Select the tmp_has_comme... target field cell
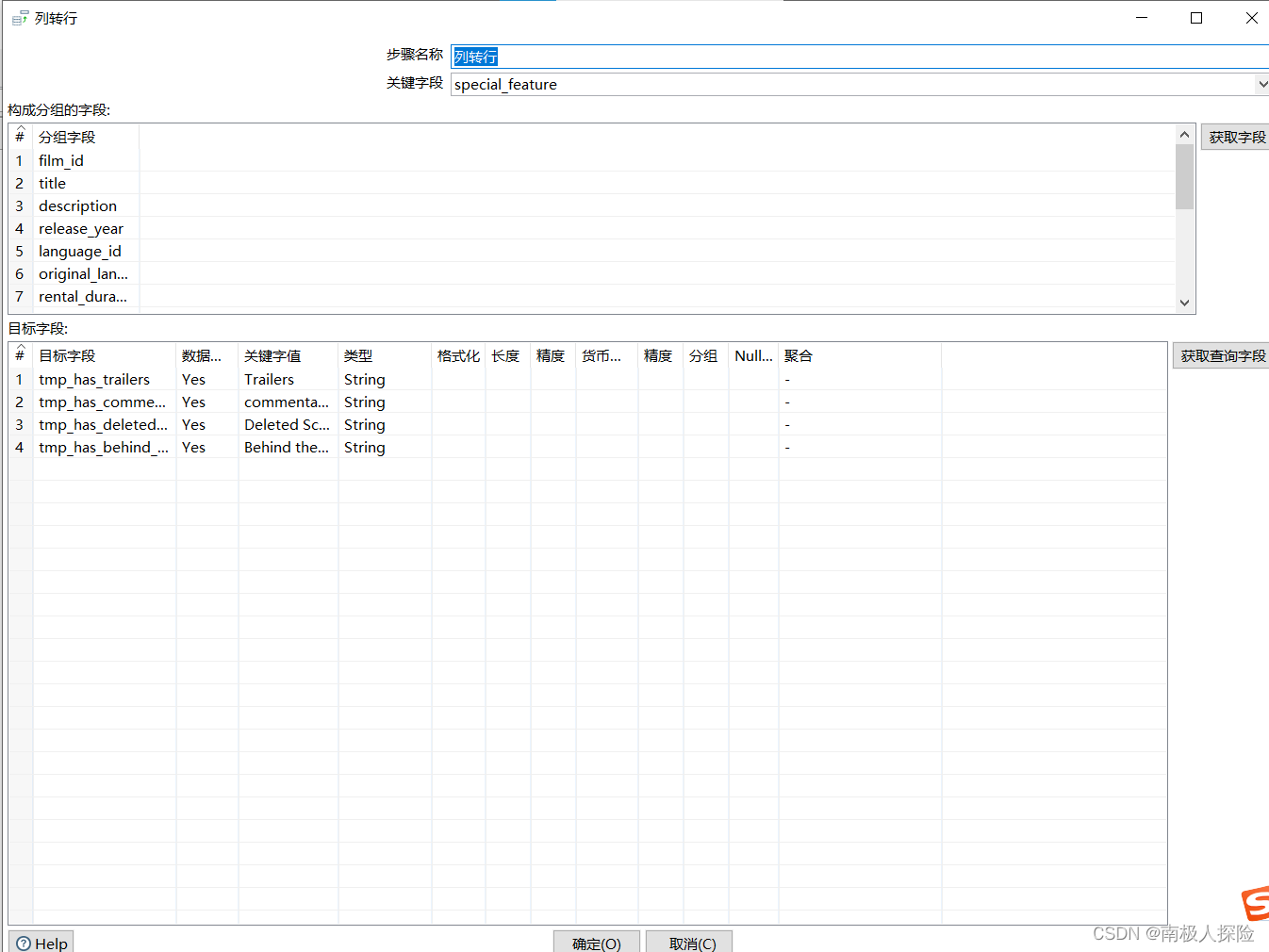This screenshot has height=952, width=1269. [104, 402]
